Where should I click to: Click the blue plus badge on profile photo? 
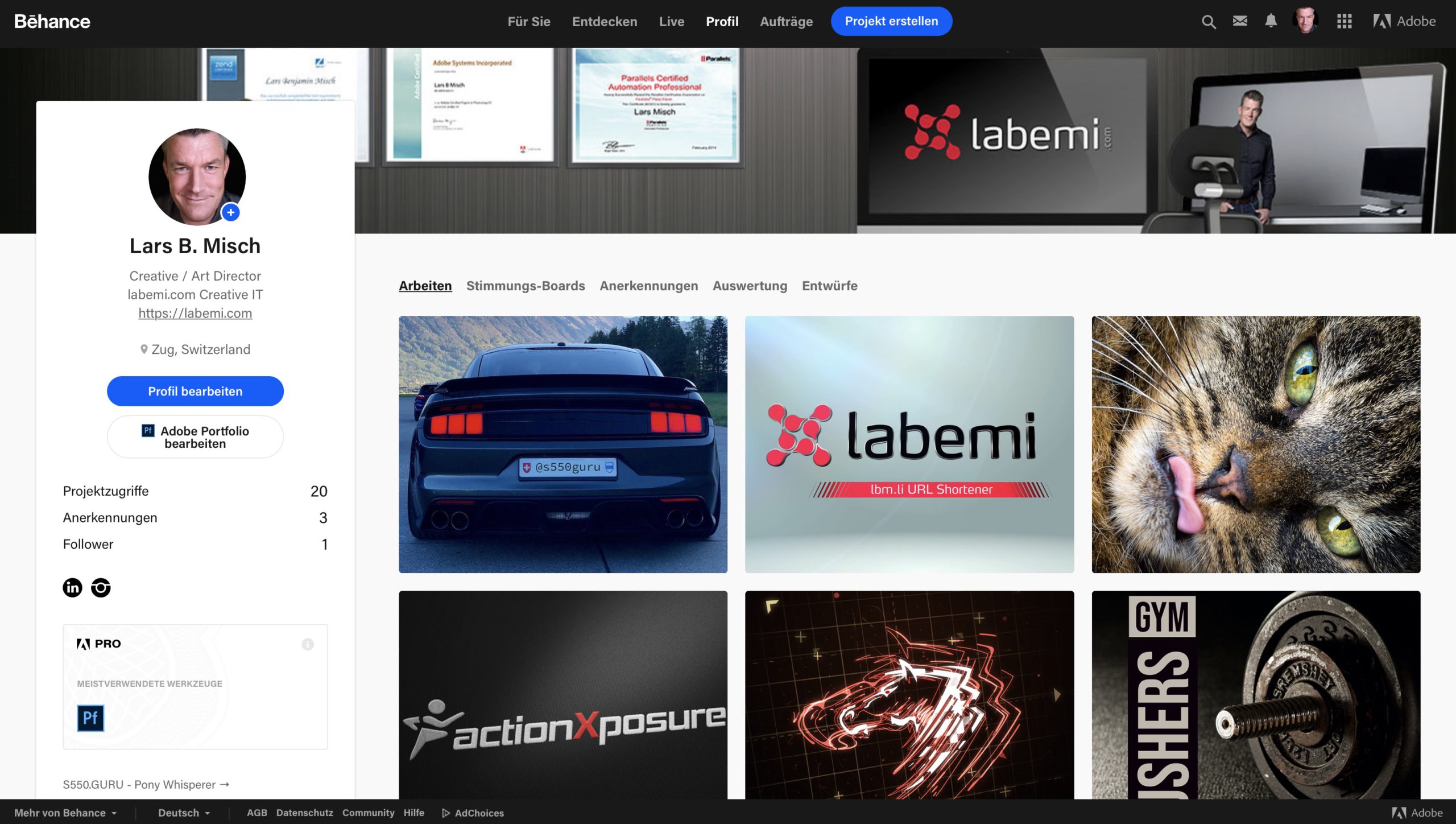[x=230, y=212]
